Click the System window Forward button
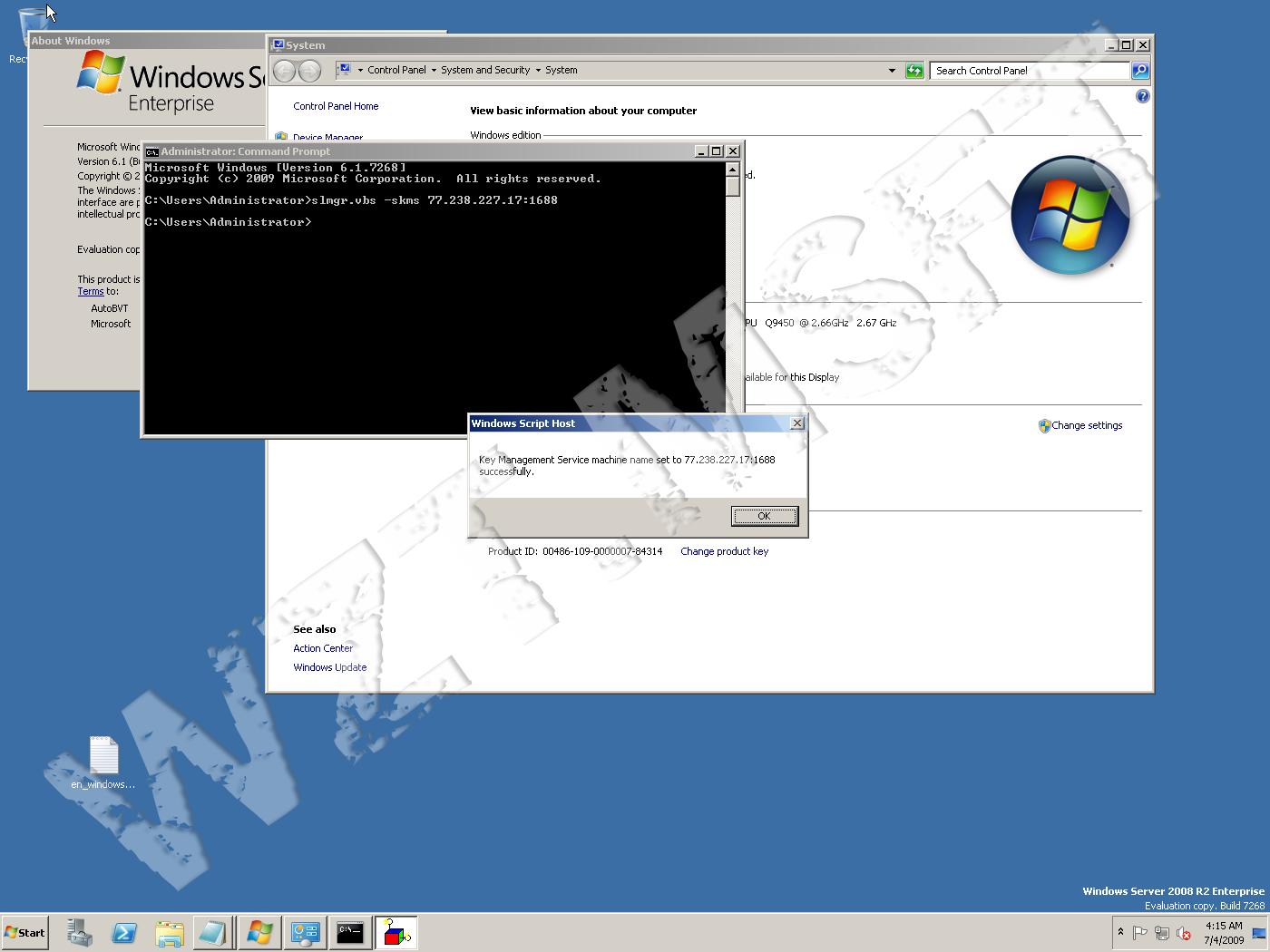The height and width of the screenshot is (952, 1270). point(309,71)
